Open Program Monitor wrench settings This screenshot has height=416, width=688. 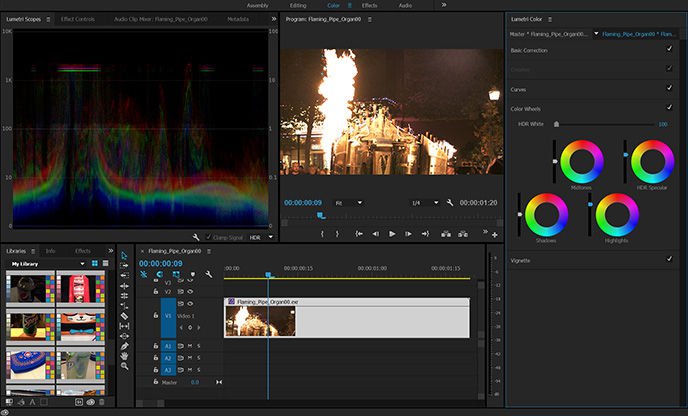[x=450, y=202]
